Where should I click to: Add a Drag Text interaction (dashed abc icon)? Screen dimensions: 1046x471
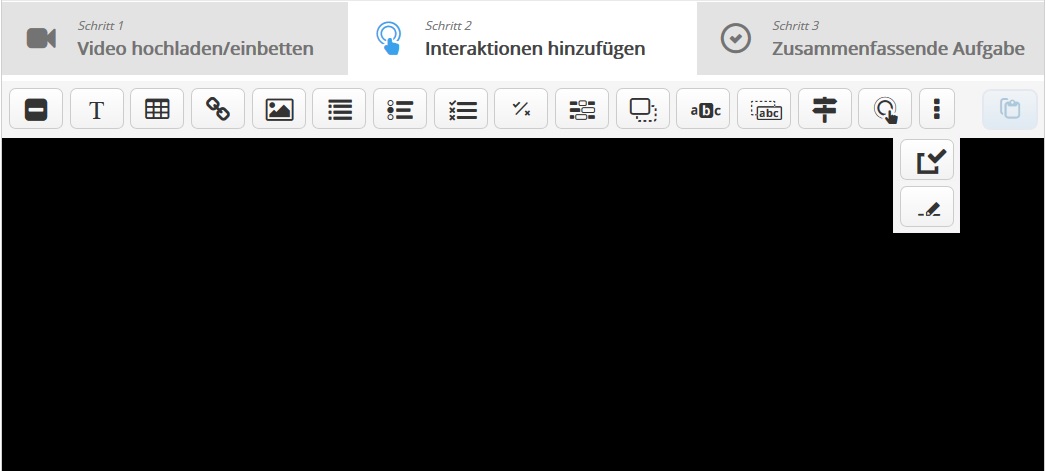coord(764,109)
